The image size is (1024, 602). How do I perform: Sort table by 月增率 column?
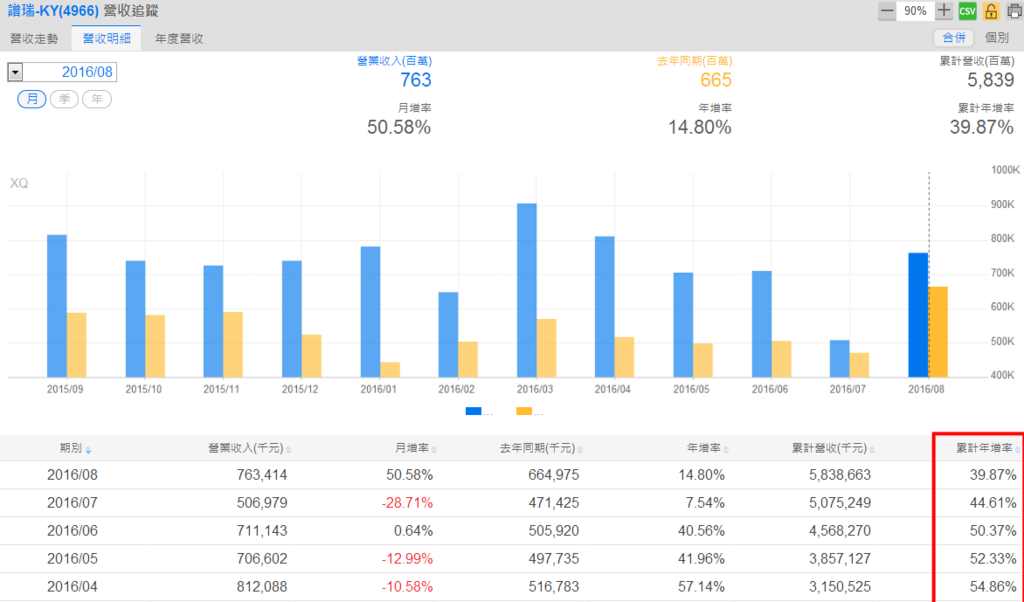click(x=415, y=449)
